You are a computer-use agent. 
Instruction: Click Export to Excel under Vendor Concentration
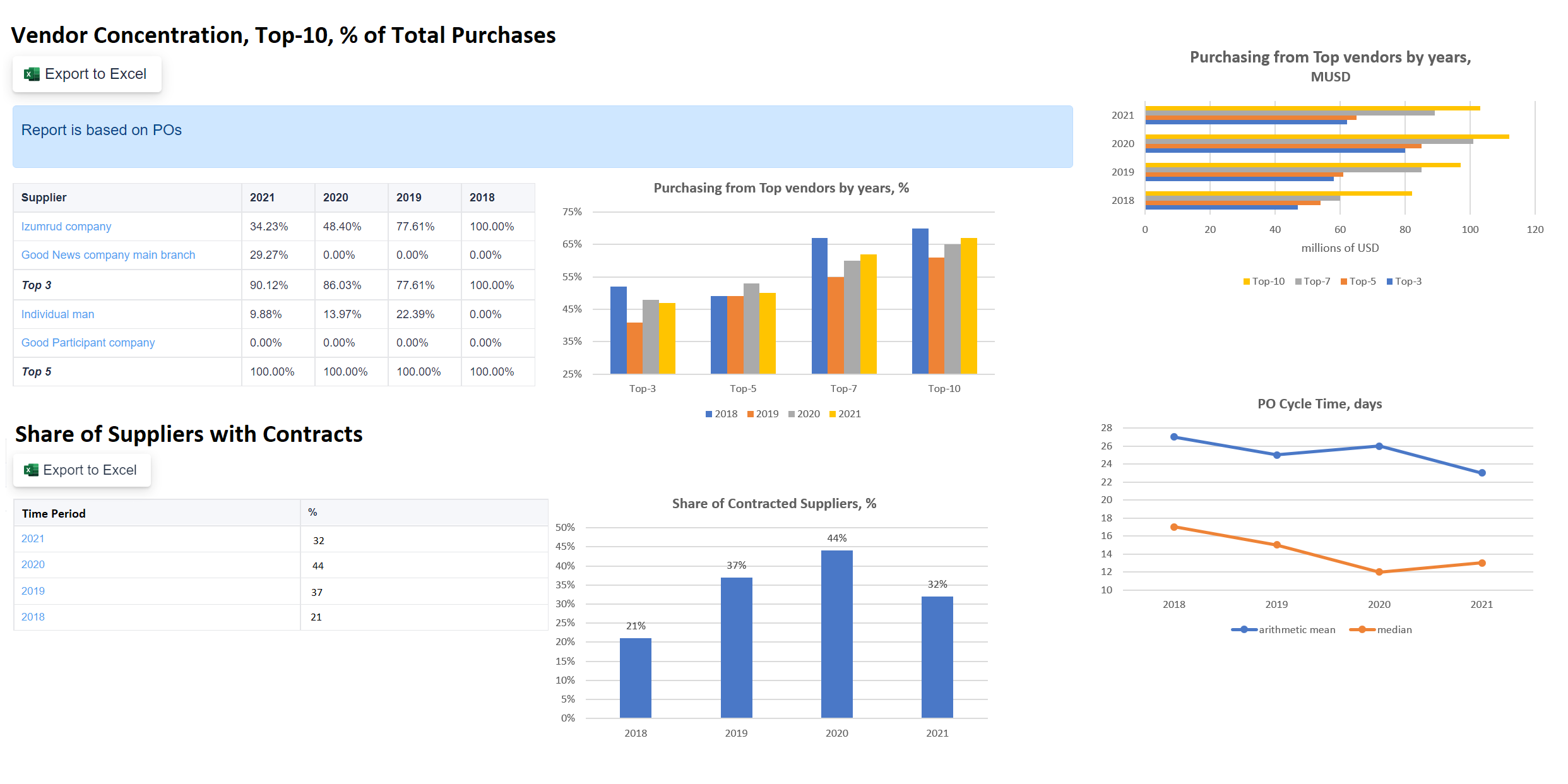95,74
